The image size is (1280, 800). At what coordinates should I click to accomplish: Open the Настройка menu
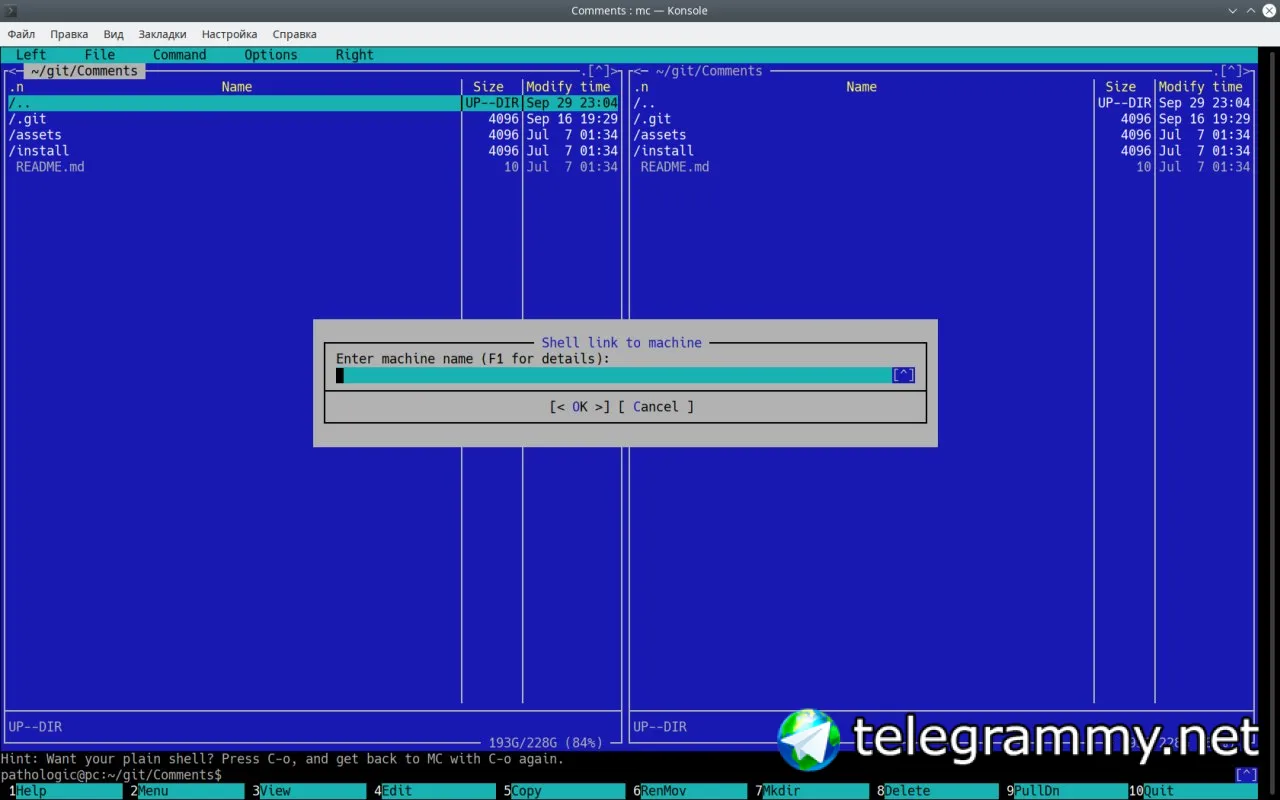point(229,34)
